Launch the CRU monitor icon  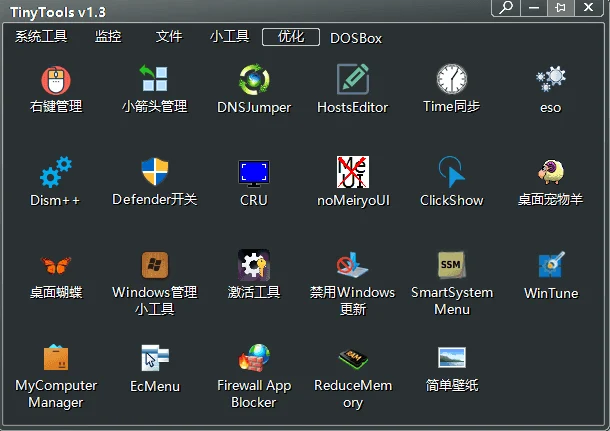(x=254, y=173)
